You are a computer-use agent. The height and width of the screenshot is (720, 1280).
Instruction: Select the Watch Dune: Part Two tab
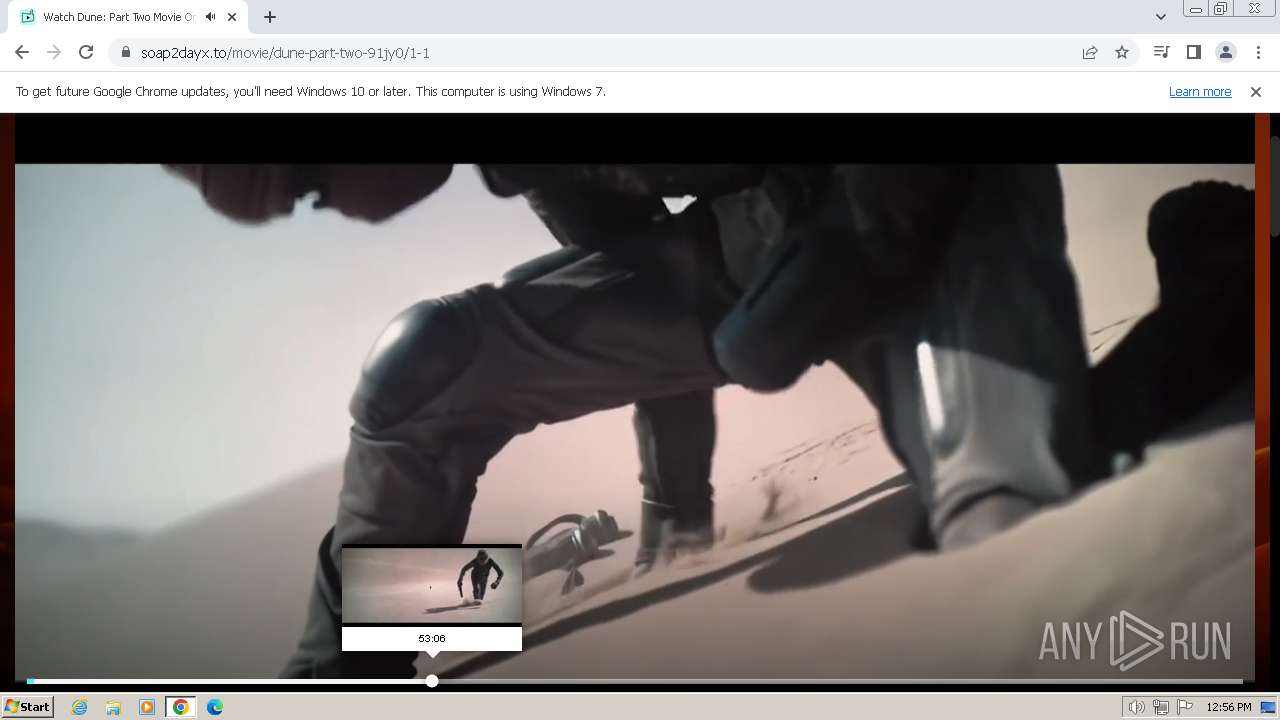[x=118, y=17]
